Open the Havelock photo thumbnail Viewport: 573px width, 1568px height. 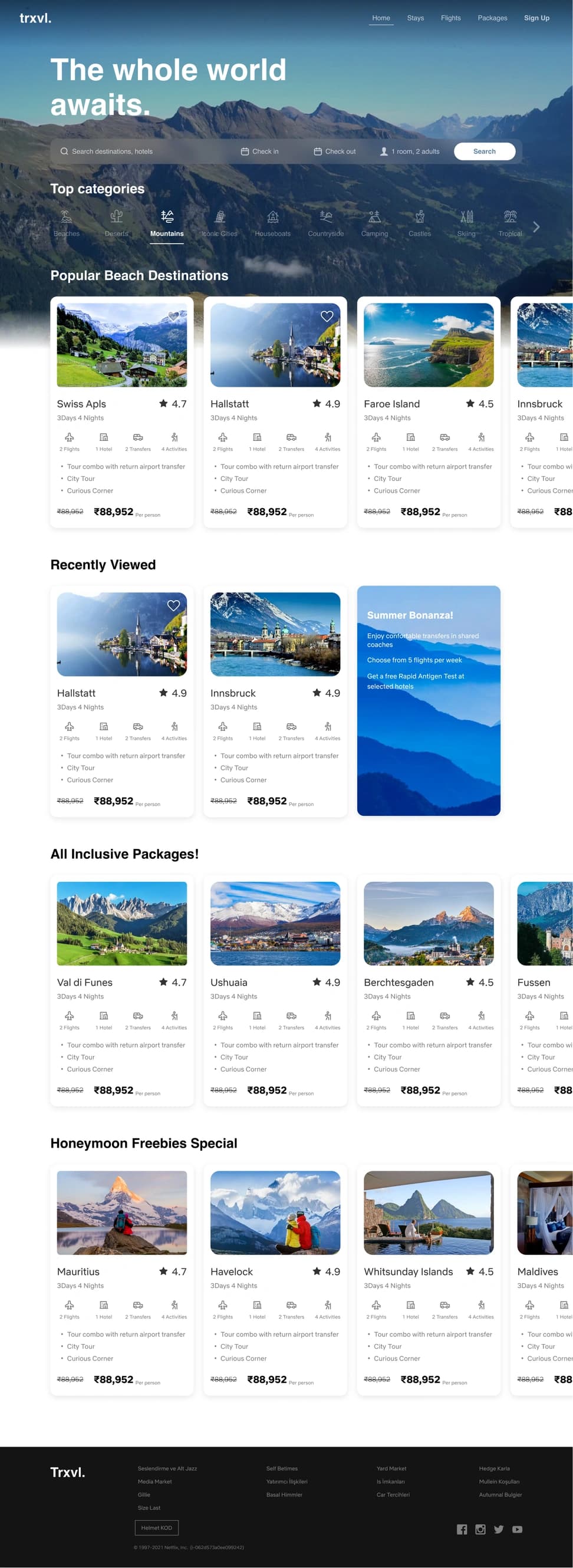point(275,1213)
